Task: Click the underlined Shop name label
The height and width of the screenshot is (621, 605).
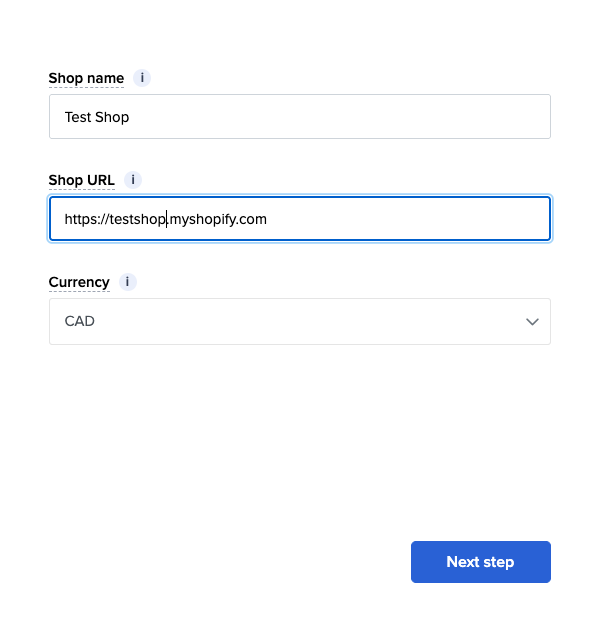Action: pyautogui.click(x=86, y=78)
